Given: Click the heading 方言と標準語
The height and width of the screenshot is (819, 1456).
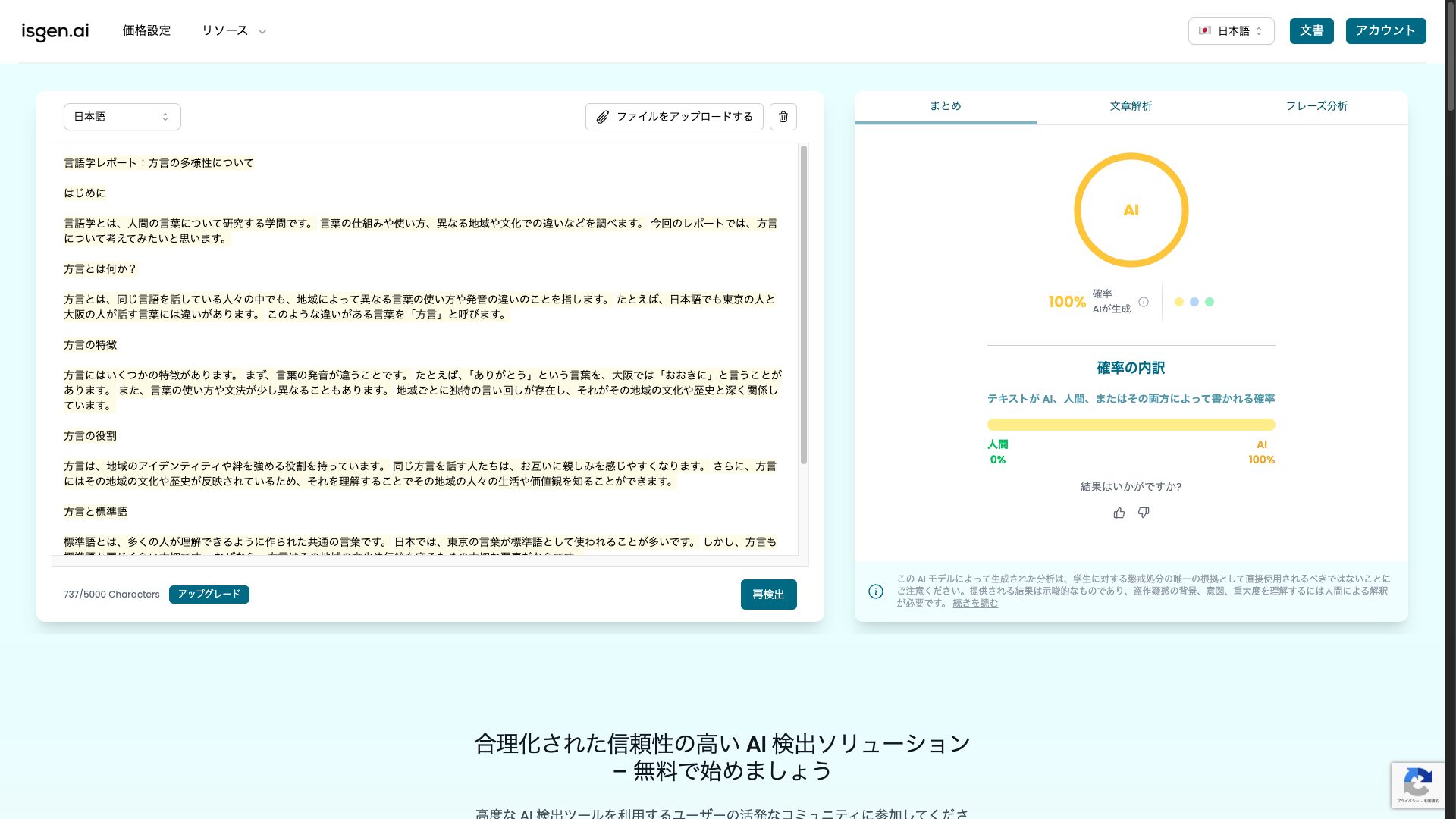Looking at the screenshot, I should click(x=96, y=512).
